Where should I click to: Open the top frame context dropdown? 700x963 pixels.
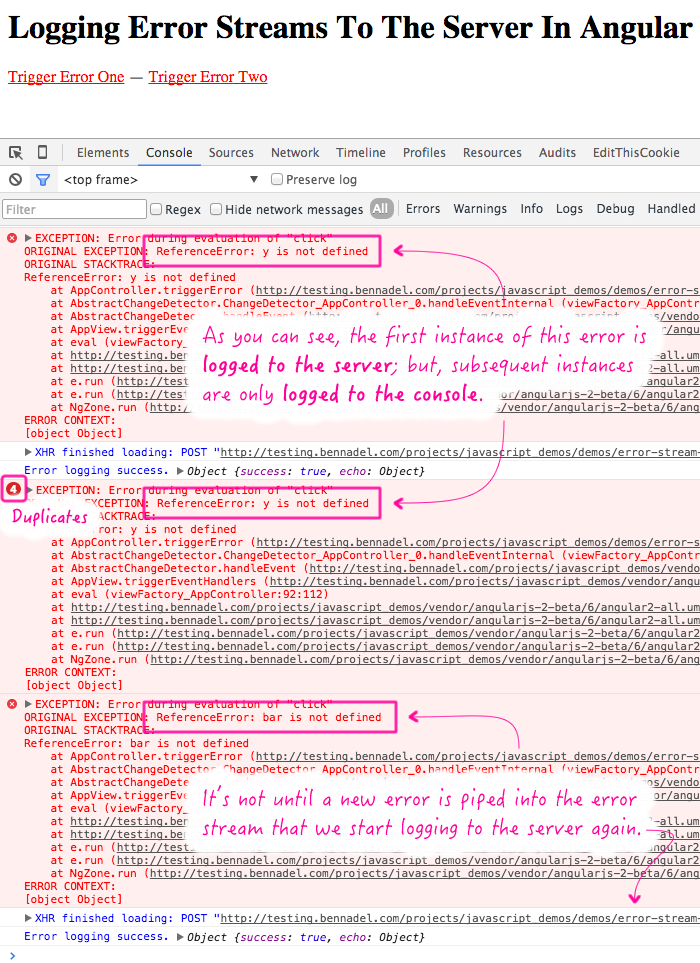click(x=160, y=180)
